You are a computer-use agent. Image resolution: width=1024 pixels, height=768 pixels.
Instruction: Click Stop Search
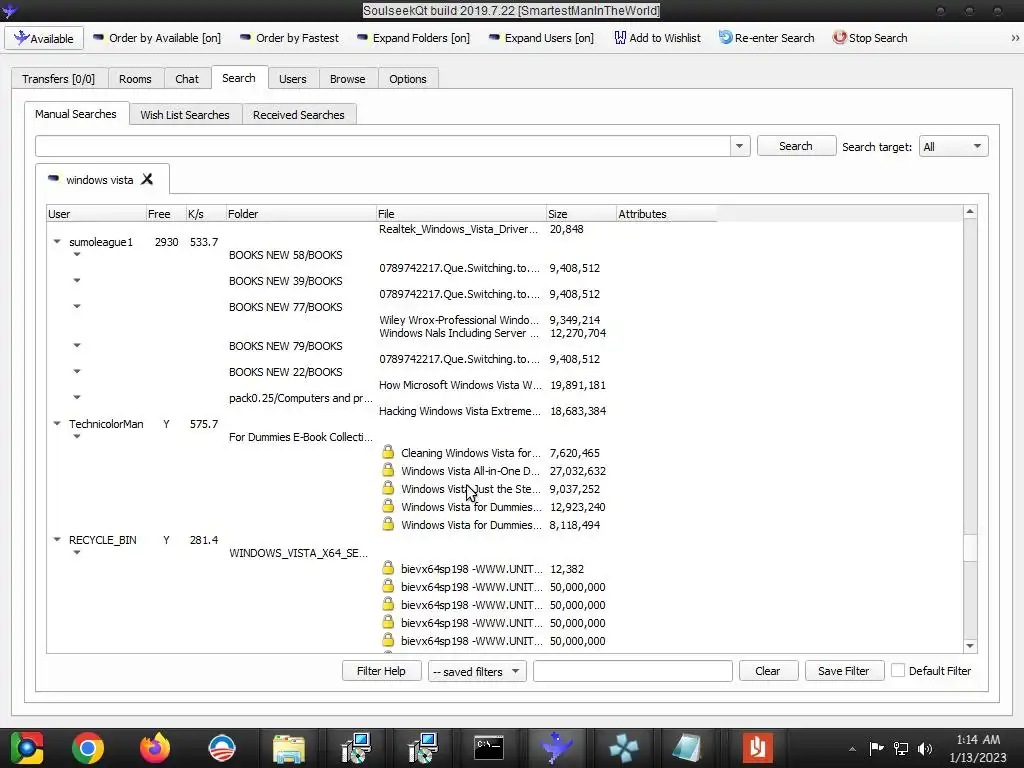870,38
